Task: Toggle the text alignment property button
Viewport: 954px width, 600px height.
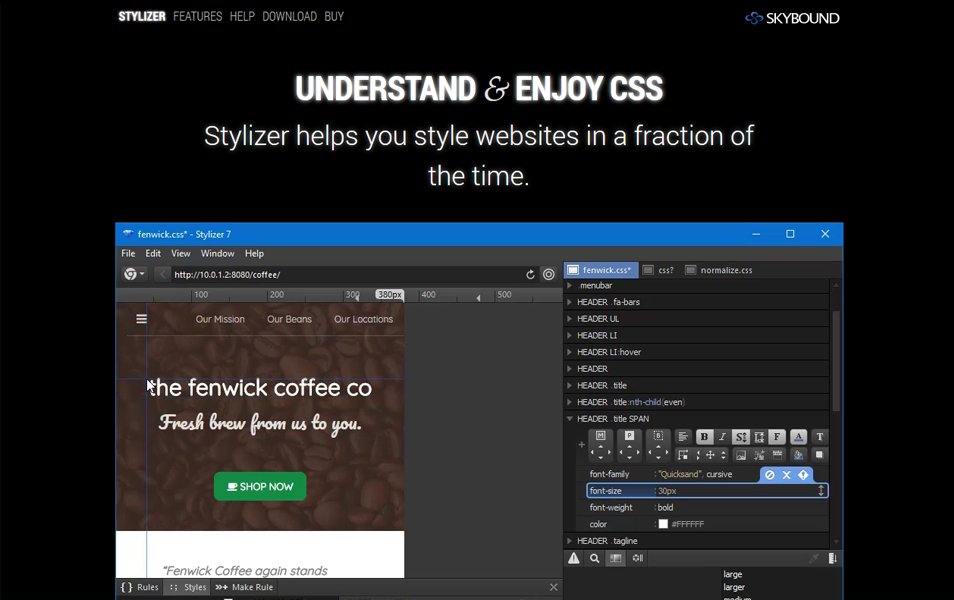Action: click(683, 437)
